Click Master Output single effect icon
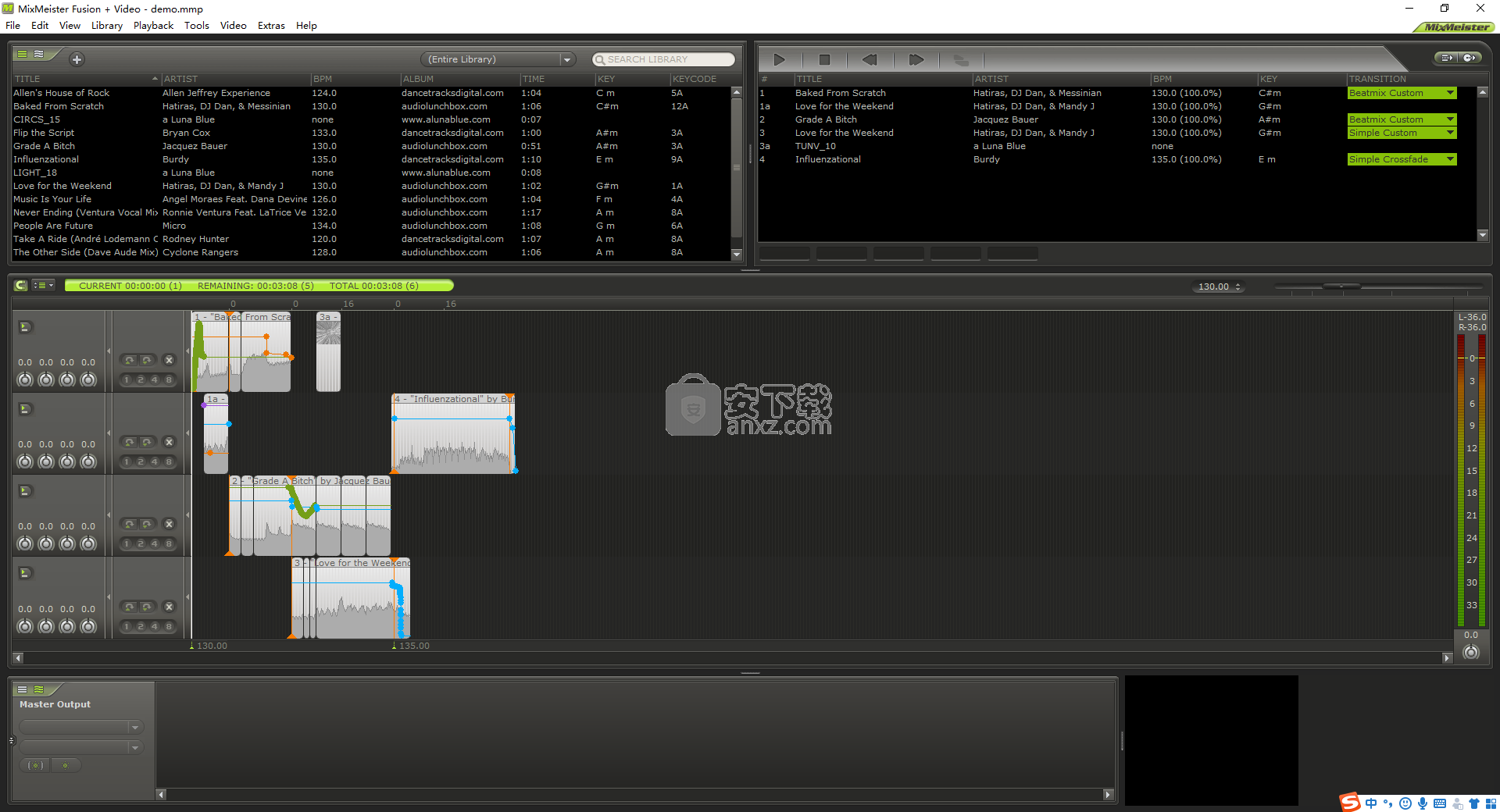This screenshot has height=812, width=1500. 66,765
